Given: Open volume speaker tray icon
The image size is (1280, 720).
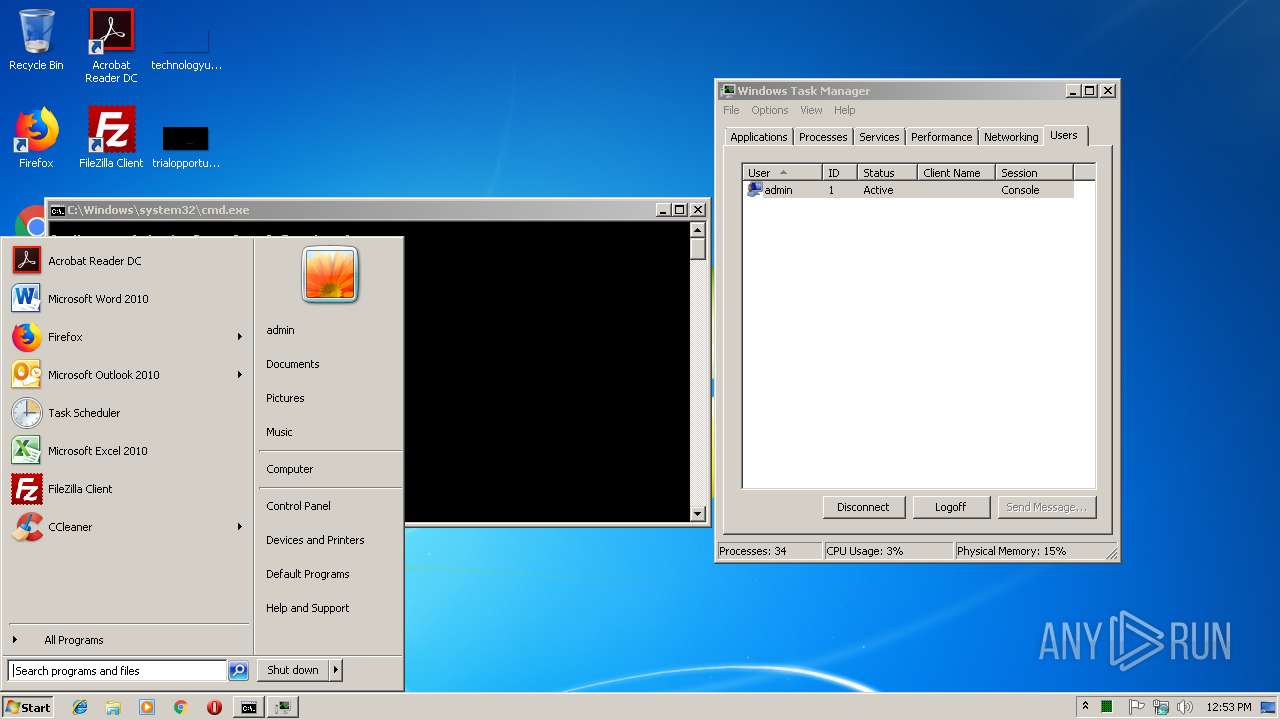Looking at the screenshot, I should (1185, 707).
